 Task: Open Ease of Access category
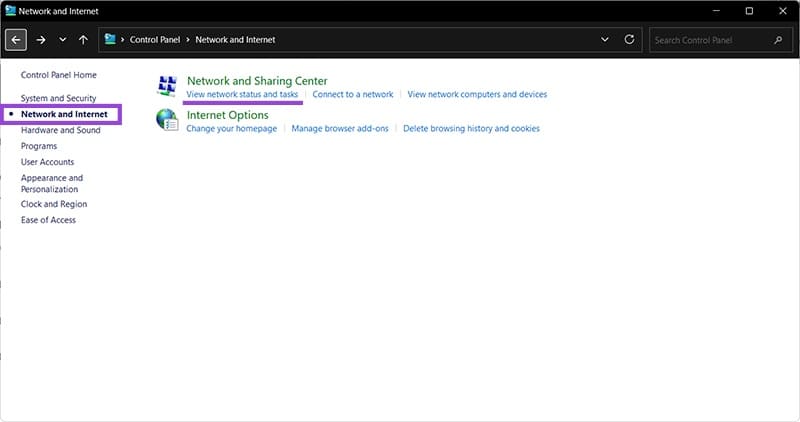pyautogui.click(x=48, y=220)
